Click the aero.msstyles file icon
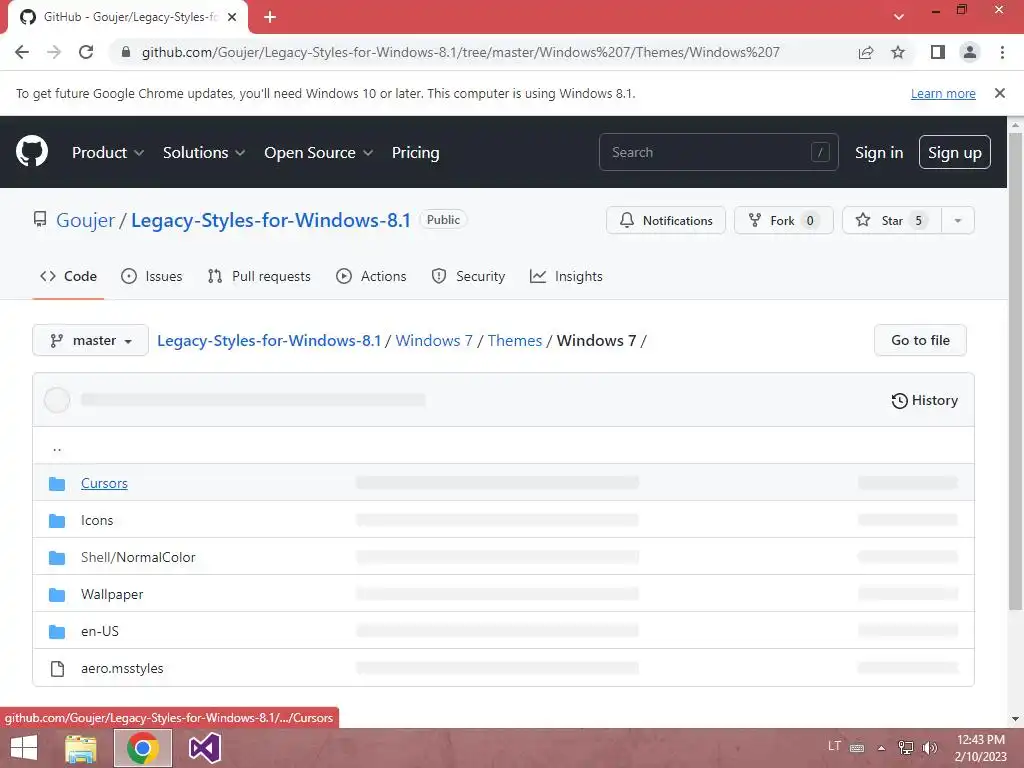The image size is (1024, 768). (x=57, y=669)
